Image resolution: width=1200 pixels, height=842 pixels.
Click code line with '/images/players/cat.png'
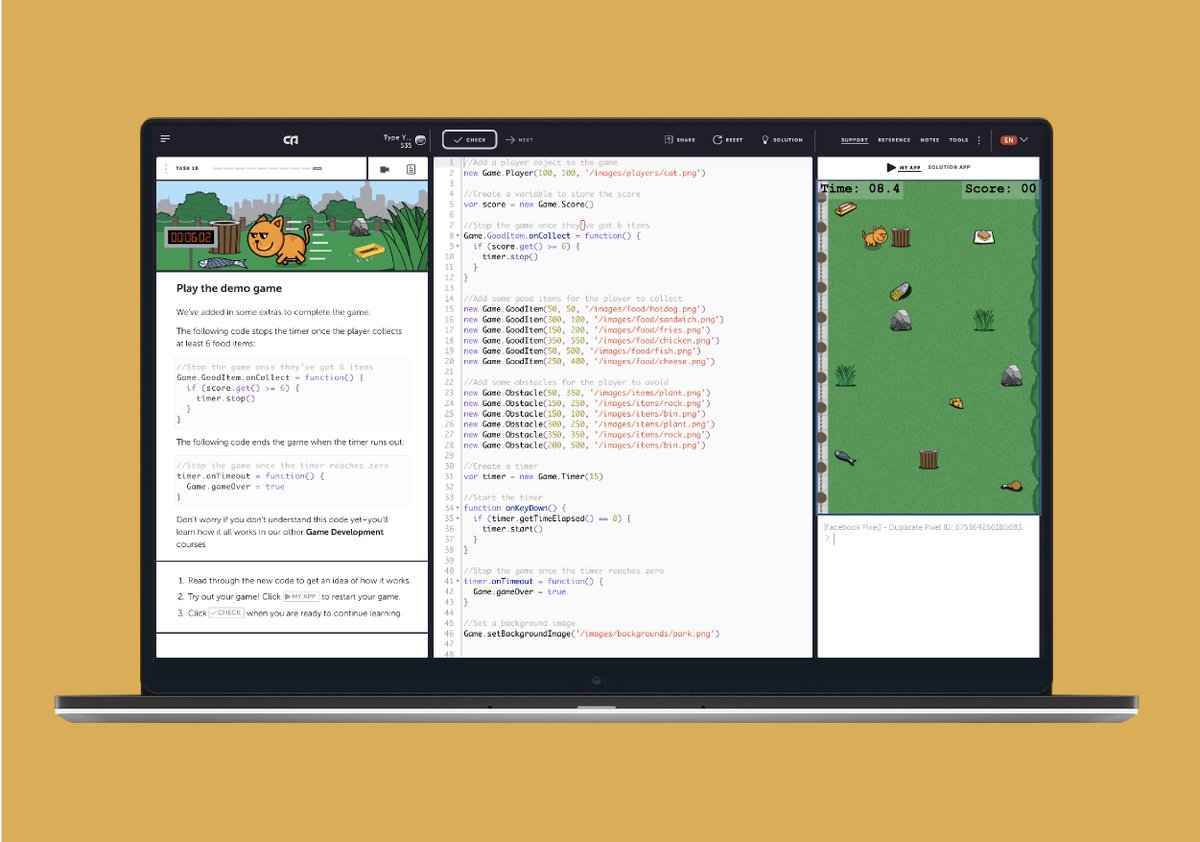point(585,173)
